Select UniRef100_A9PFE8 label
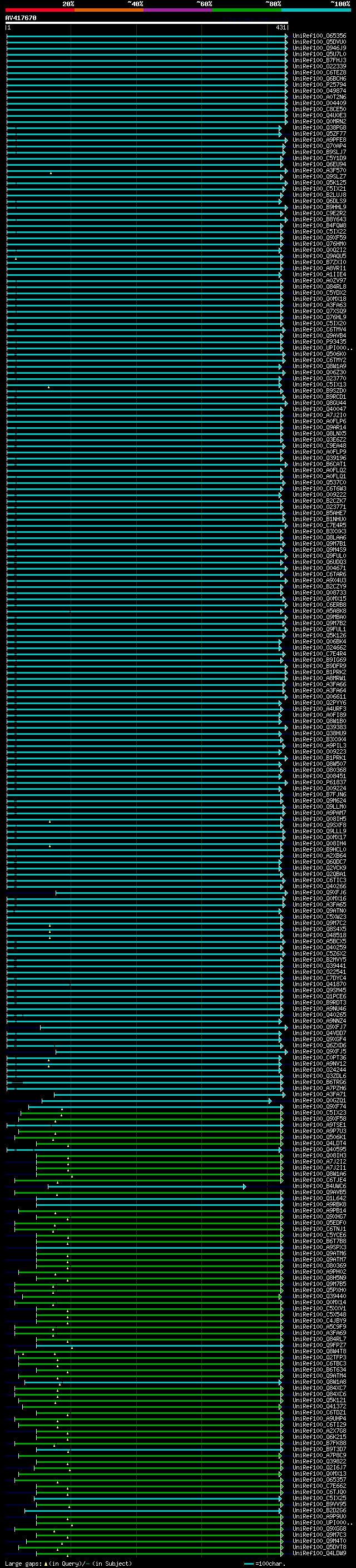Screen dimensions: 356x1568 [319, 140]
